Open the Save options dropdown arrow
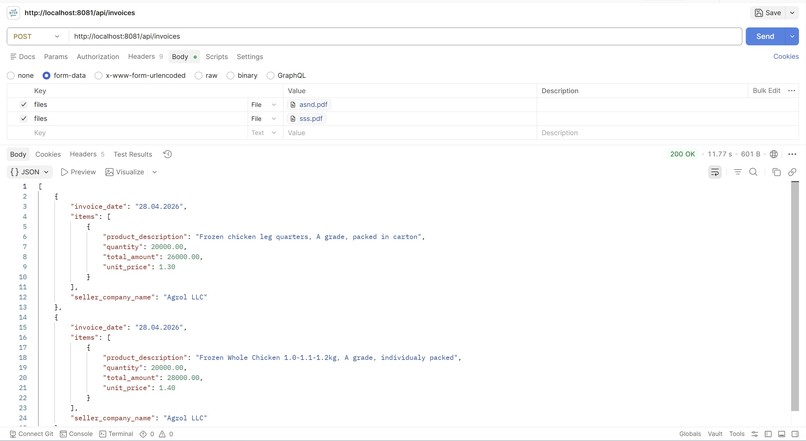806x441 pixels. [792, 13]
